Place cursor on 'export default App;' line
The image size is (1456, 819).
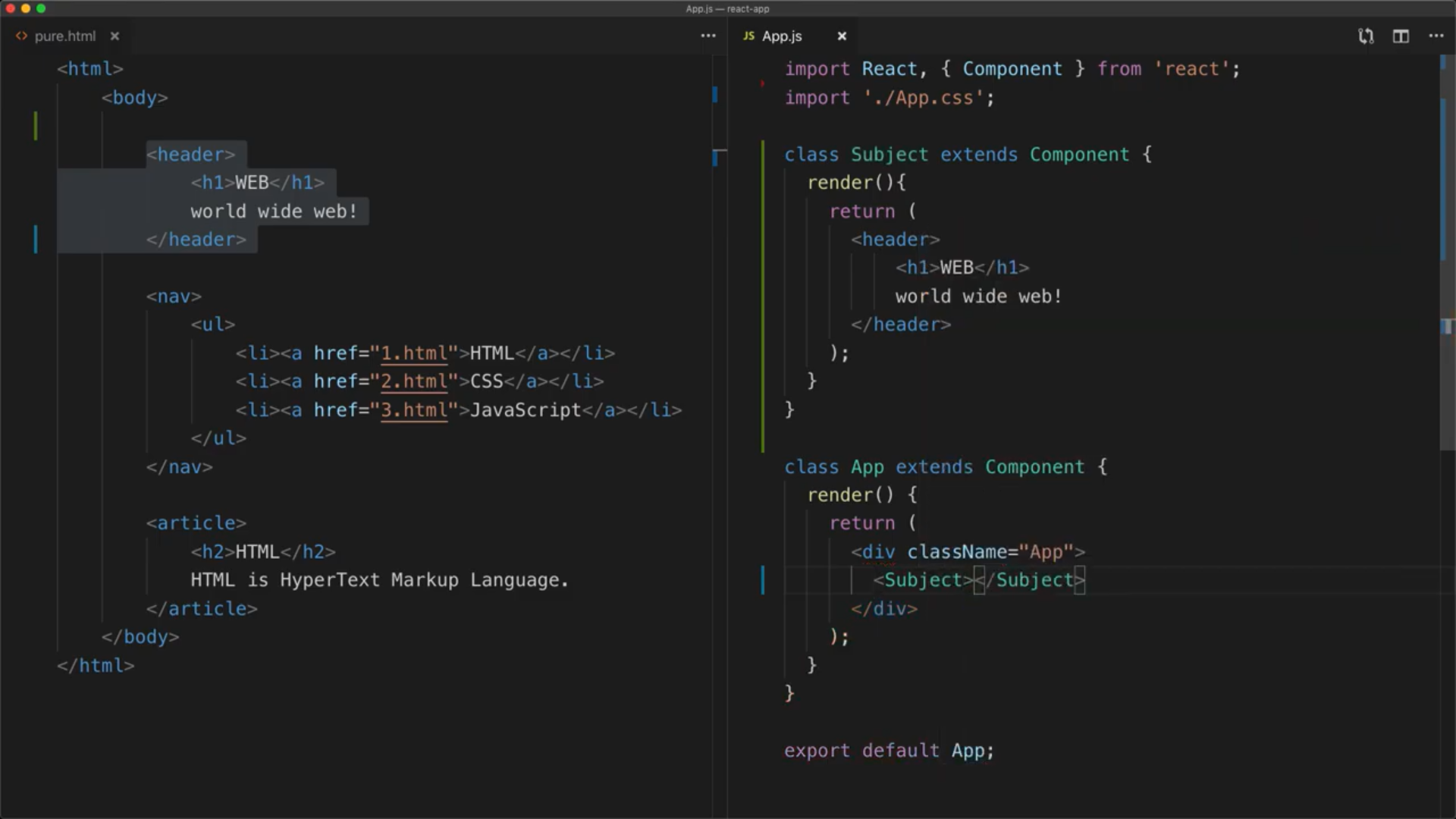pyautogui.click(x=888, y=751)
